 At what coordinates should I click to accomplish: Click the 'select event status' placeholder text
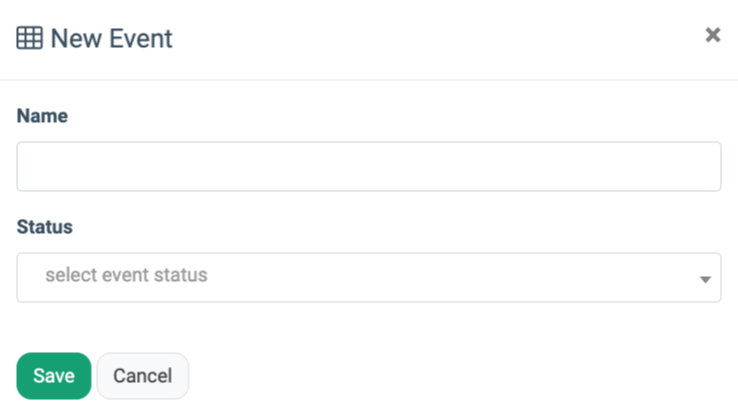126,275
